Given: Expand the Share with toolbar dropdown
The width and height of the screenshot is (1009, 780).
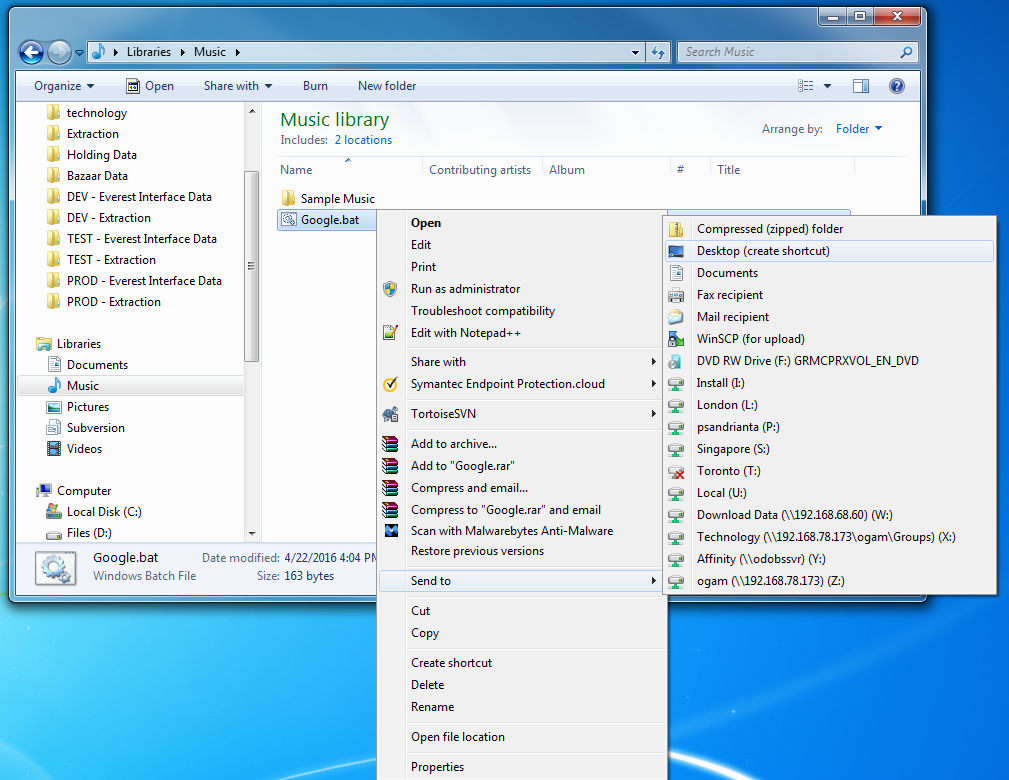Looking at the screenshot, I should tap(237, 86).
